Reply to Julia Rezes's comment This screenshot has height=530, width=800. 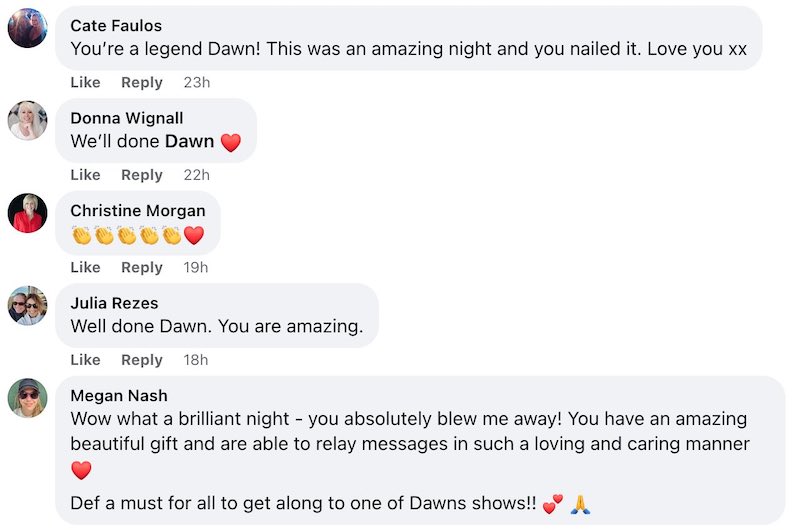tap(141, 360)
